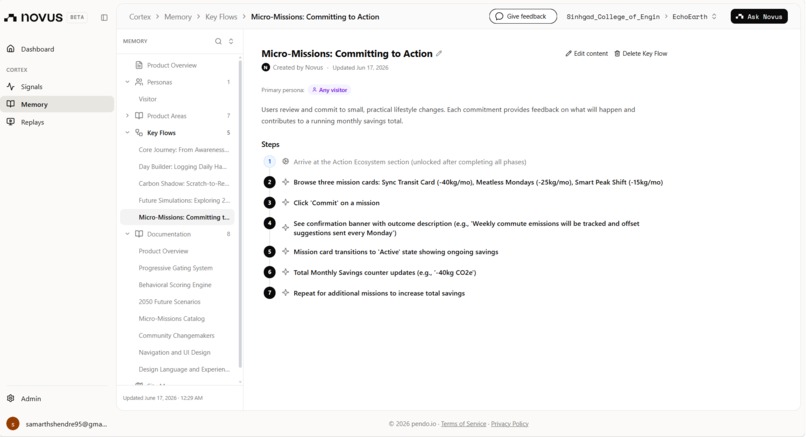Open Navigation and UI Design document

pyautogui.click(x=174, y=353)
